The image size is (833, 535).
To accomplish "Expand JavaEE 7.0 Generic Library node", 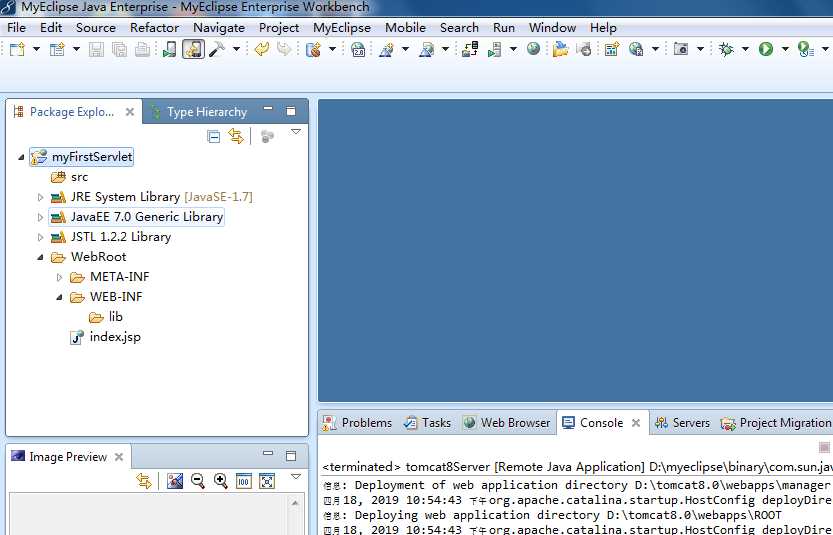I will (40, 217).
